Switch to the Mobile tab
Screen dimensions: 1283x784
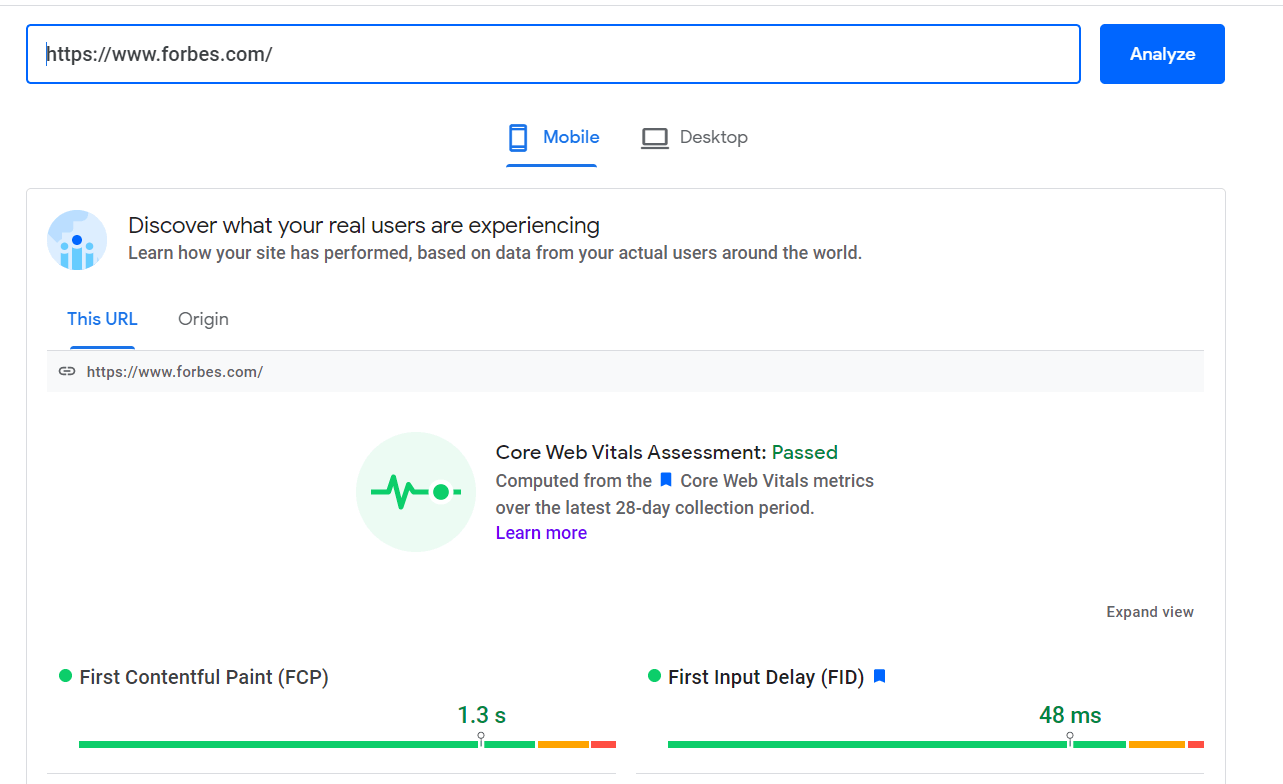552,138
